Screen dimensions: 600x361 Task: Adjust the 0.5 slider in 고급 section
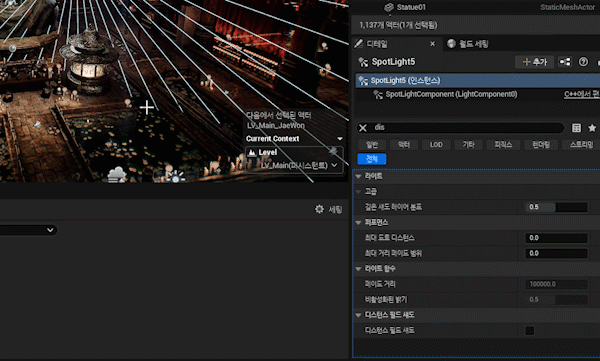556,207
